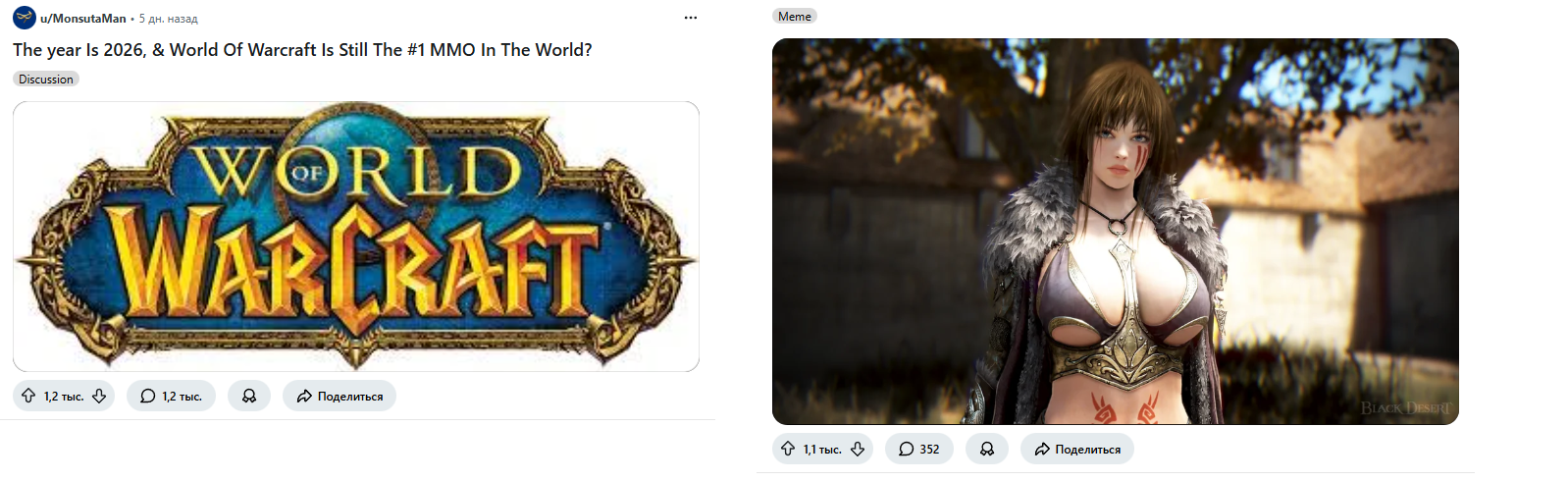
Task: Click Поделиться under the Meme post
Action: click(1077, 449)
